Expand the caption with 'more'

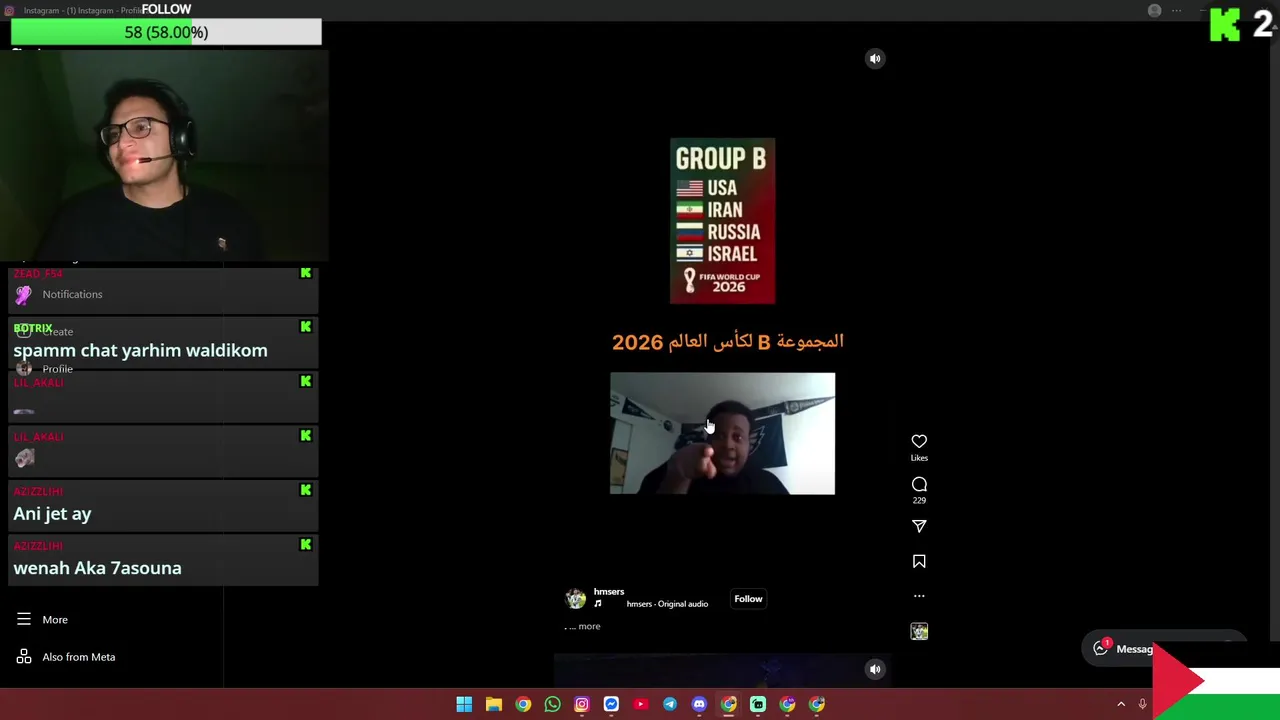(589, 626)
